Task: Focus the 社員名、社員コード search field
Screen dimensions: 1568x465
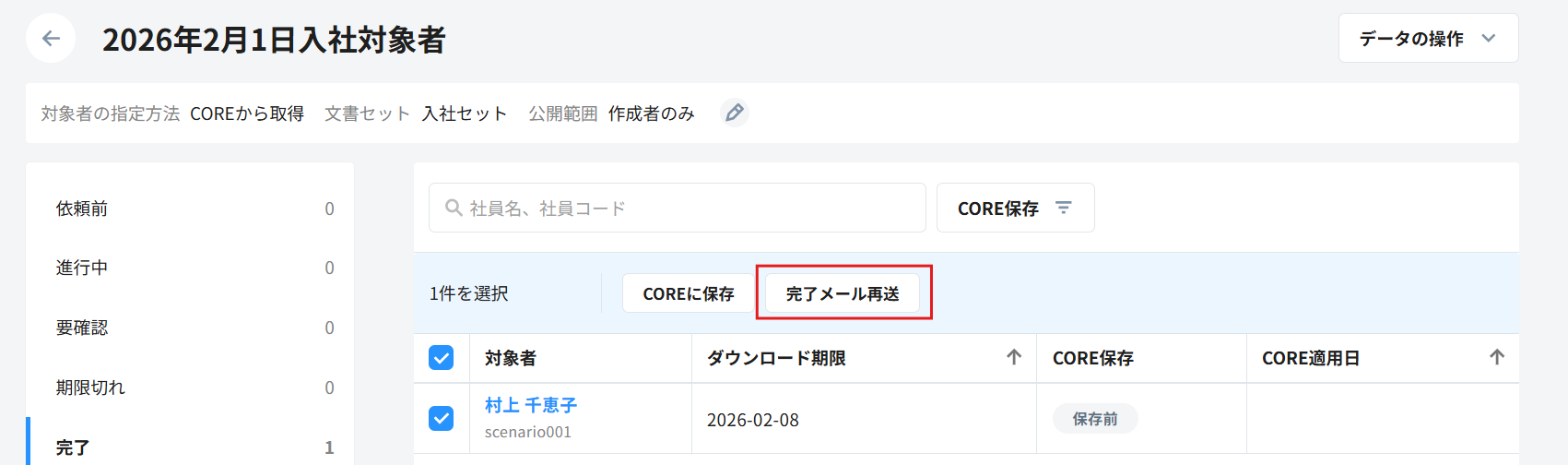Action: (691, 208)
